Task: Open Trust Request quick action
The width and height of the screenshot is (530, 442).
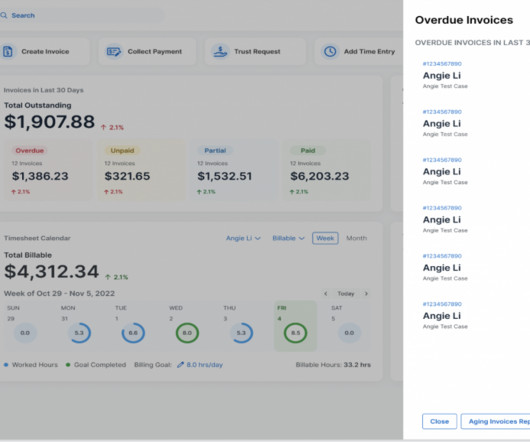Action: [255, 52]
